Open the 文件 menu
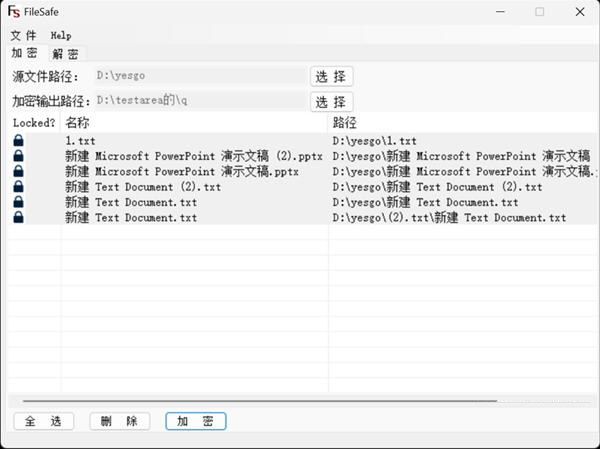Screen dimensions: 600x449 (x=23, y=36)
